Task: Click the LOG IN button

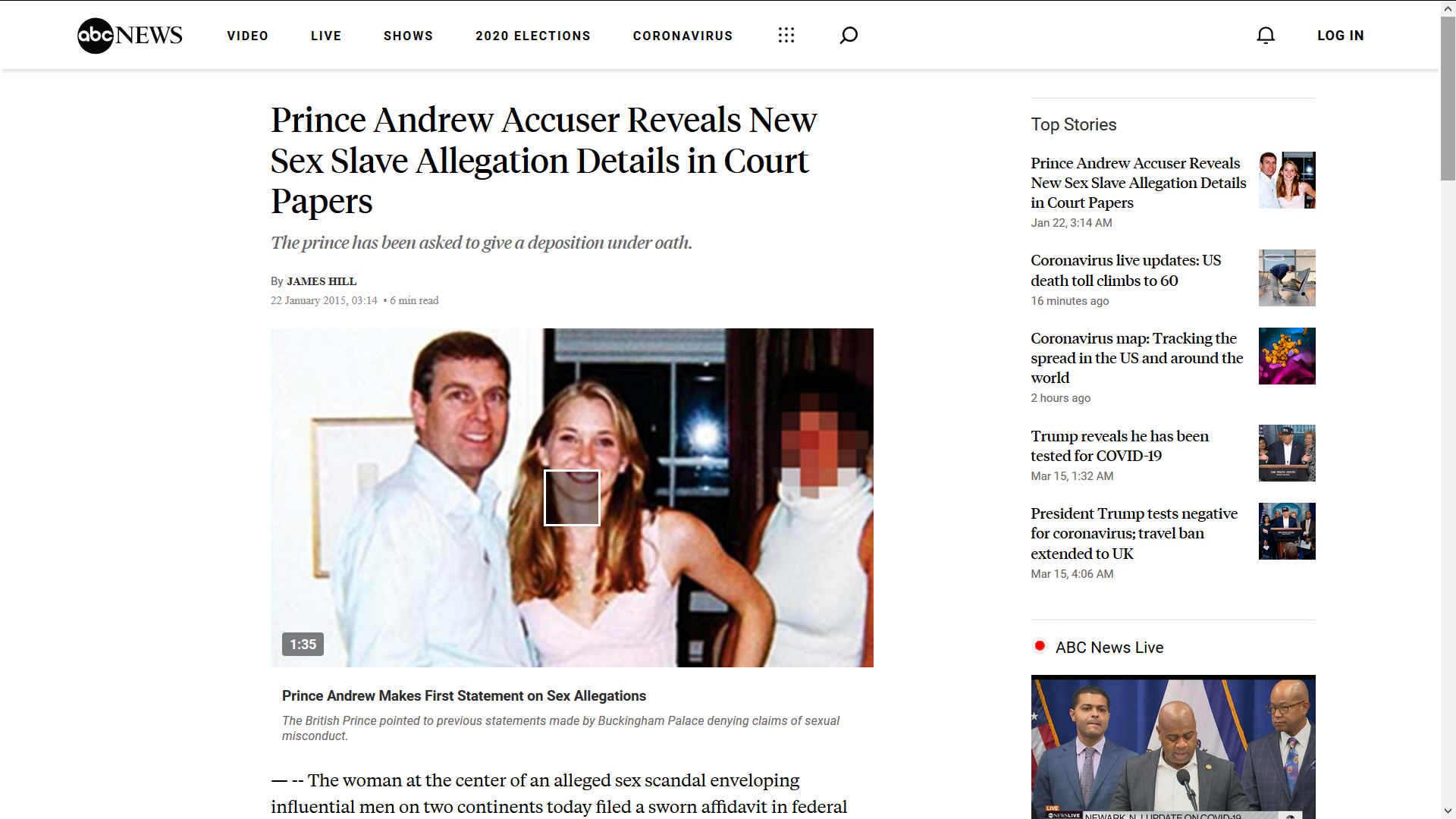Action: pyautogui.click(x=1340, y=36)
